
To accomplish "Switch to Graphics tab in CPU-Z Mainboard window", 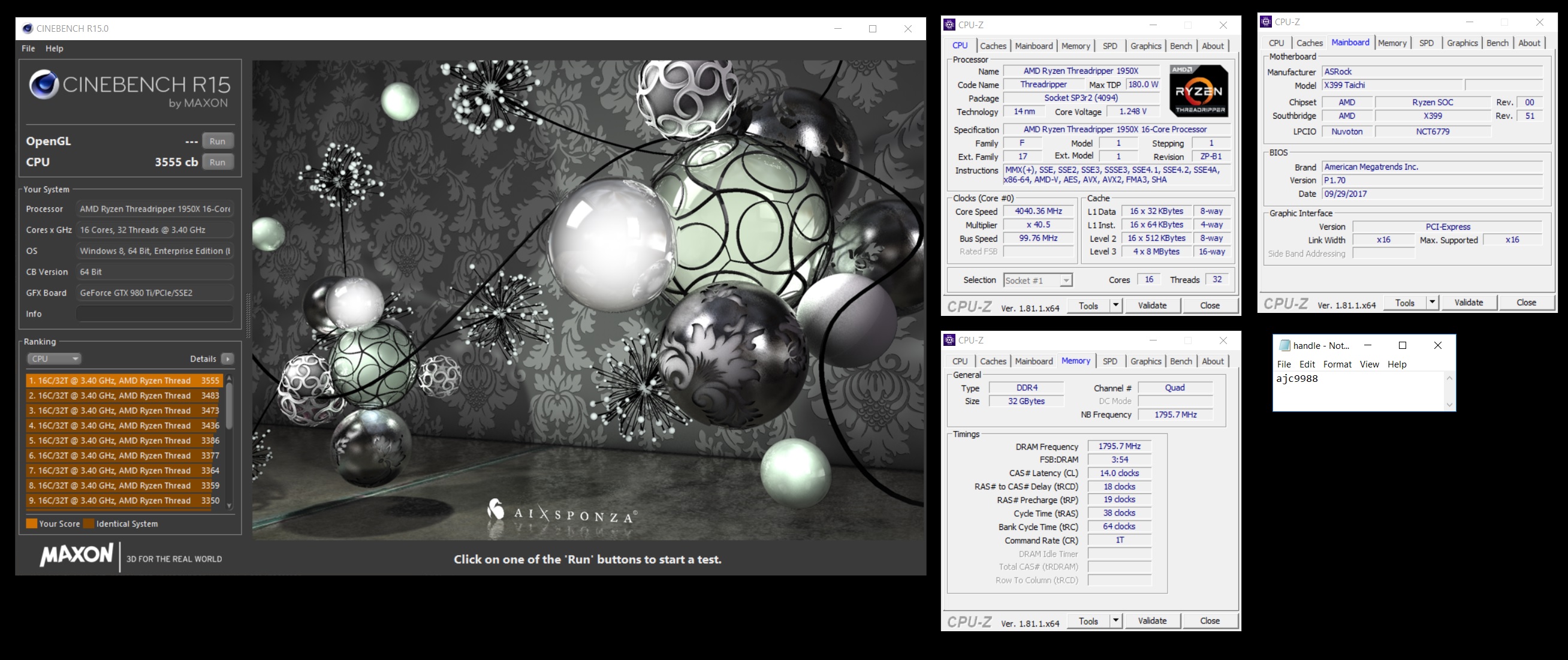I will click(1462, 43).
